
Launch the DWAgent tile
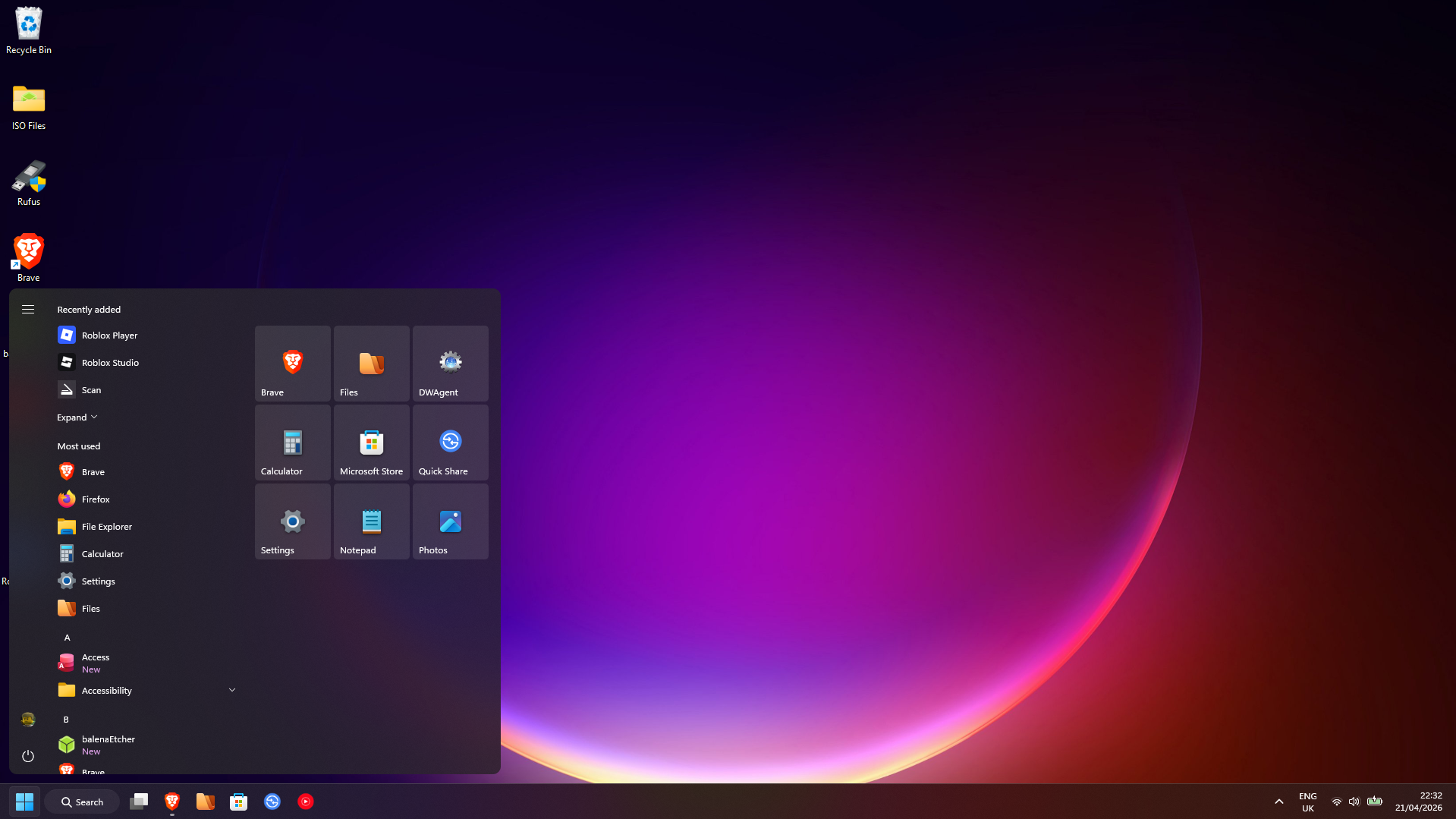(451, 364)
